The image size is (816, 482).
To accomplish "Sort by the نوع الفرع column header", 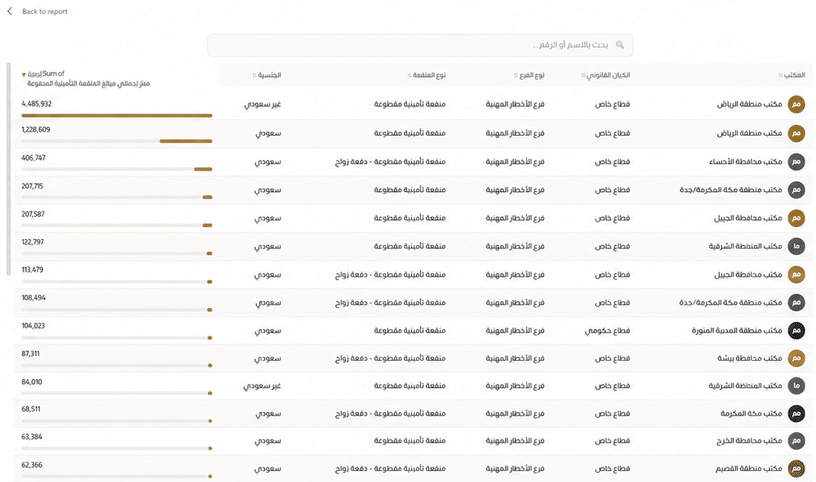I will tap(529, 75).
